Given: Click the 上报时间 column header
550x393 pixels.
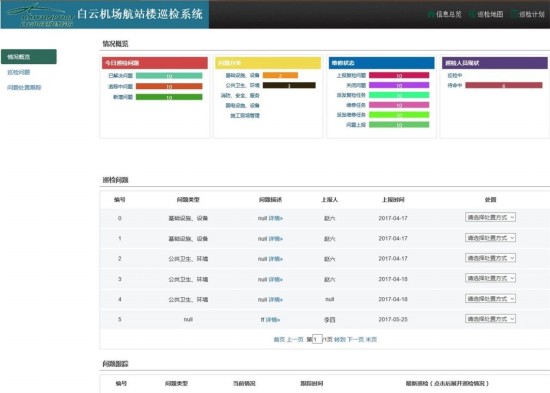Looking at the screenshot, I should click(x=393, y=200).
